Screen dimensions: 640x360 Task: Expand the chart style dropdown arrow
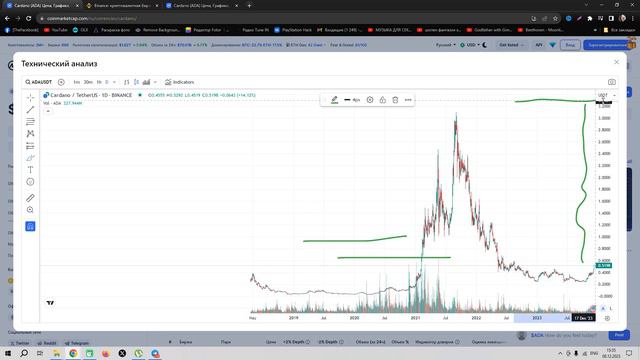pos(155,82)
